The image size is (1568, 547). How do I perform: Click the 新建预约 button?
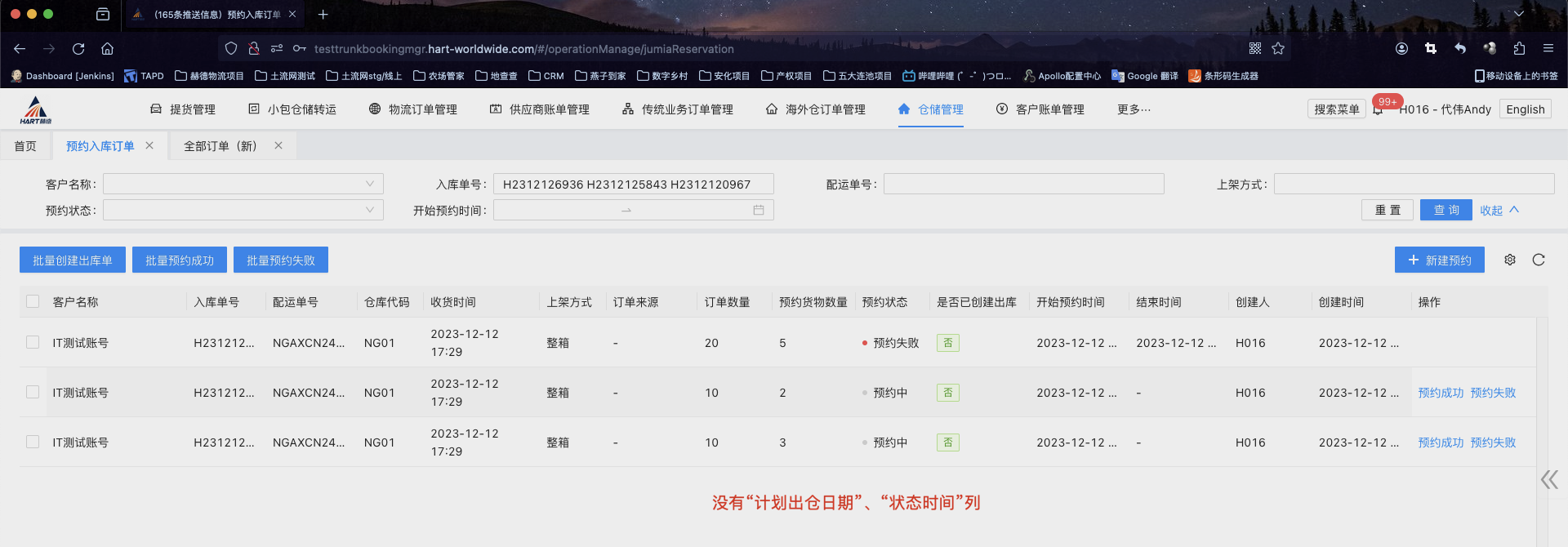1439,260
